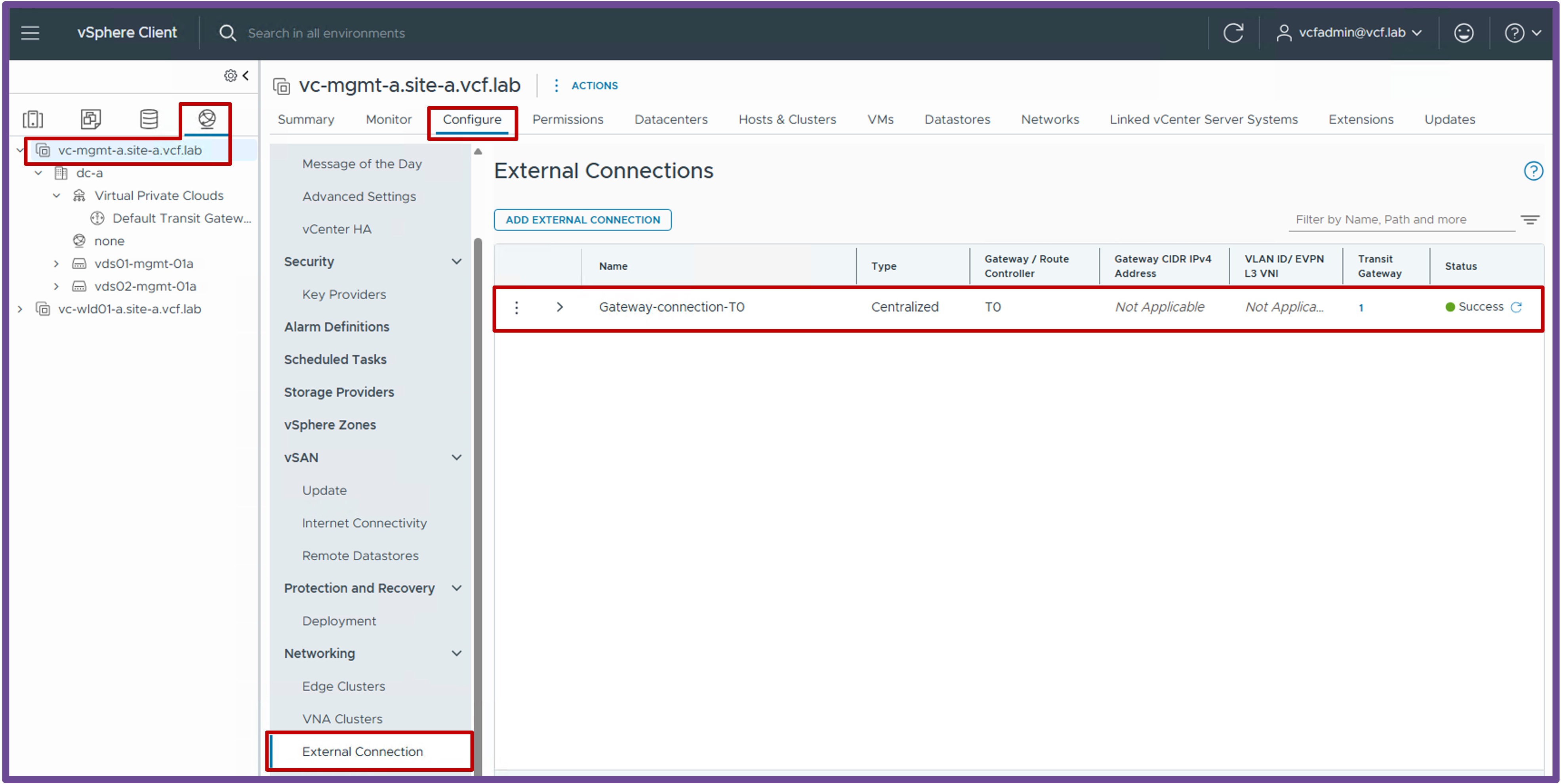Expand the vc-wld01-a.site-a.vcf.lab node
Screen dimensions: 1561x784
(20, 309)
